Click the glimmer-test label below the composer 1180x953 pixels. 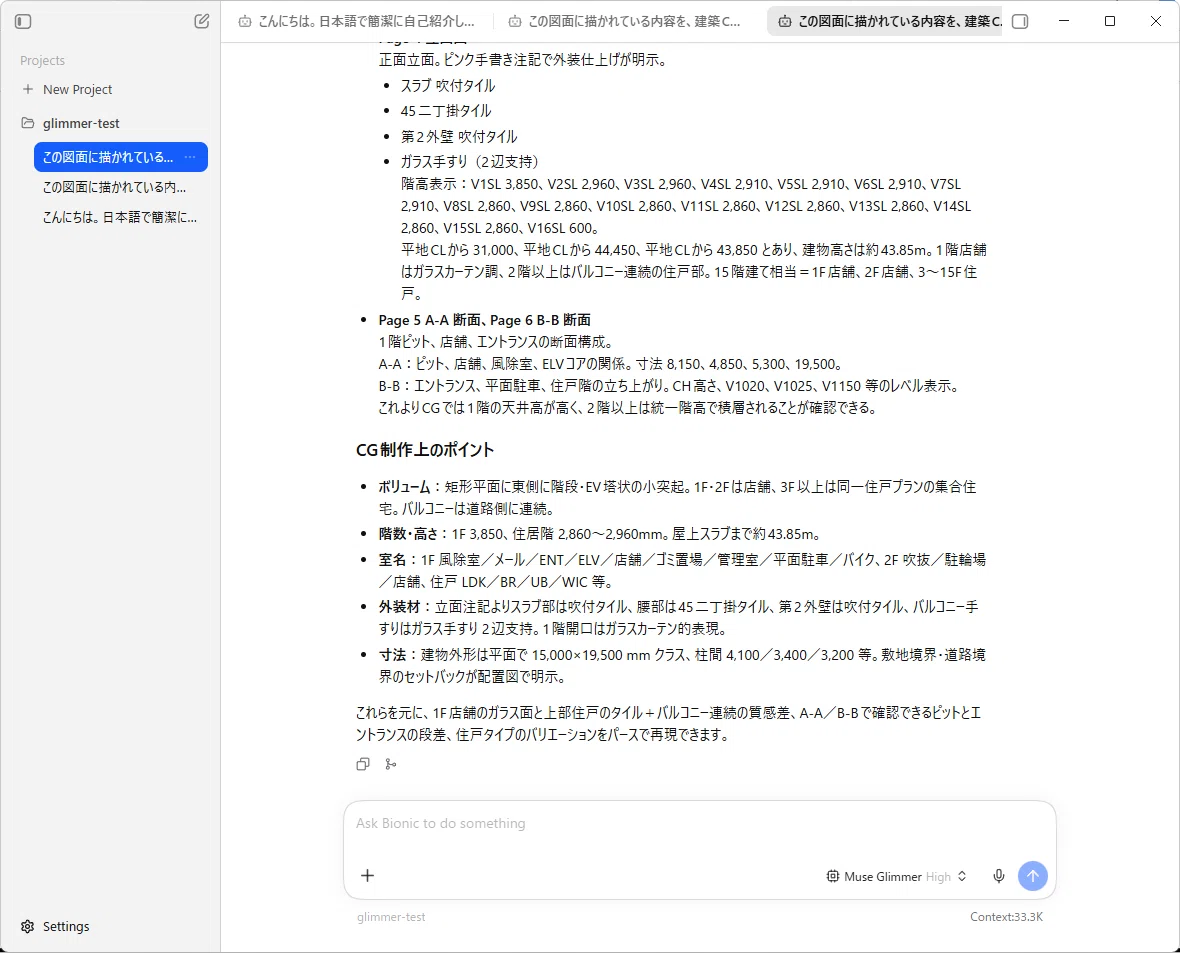pos(391,917)
